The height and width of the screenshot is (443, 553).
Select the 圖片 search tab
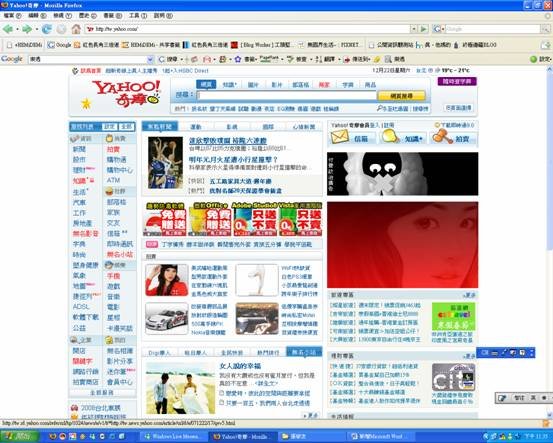(253, 85)
